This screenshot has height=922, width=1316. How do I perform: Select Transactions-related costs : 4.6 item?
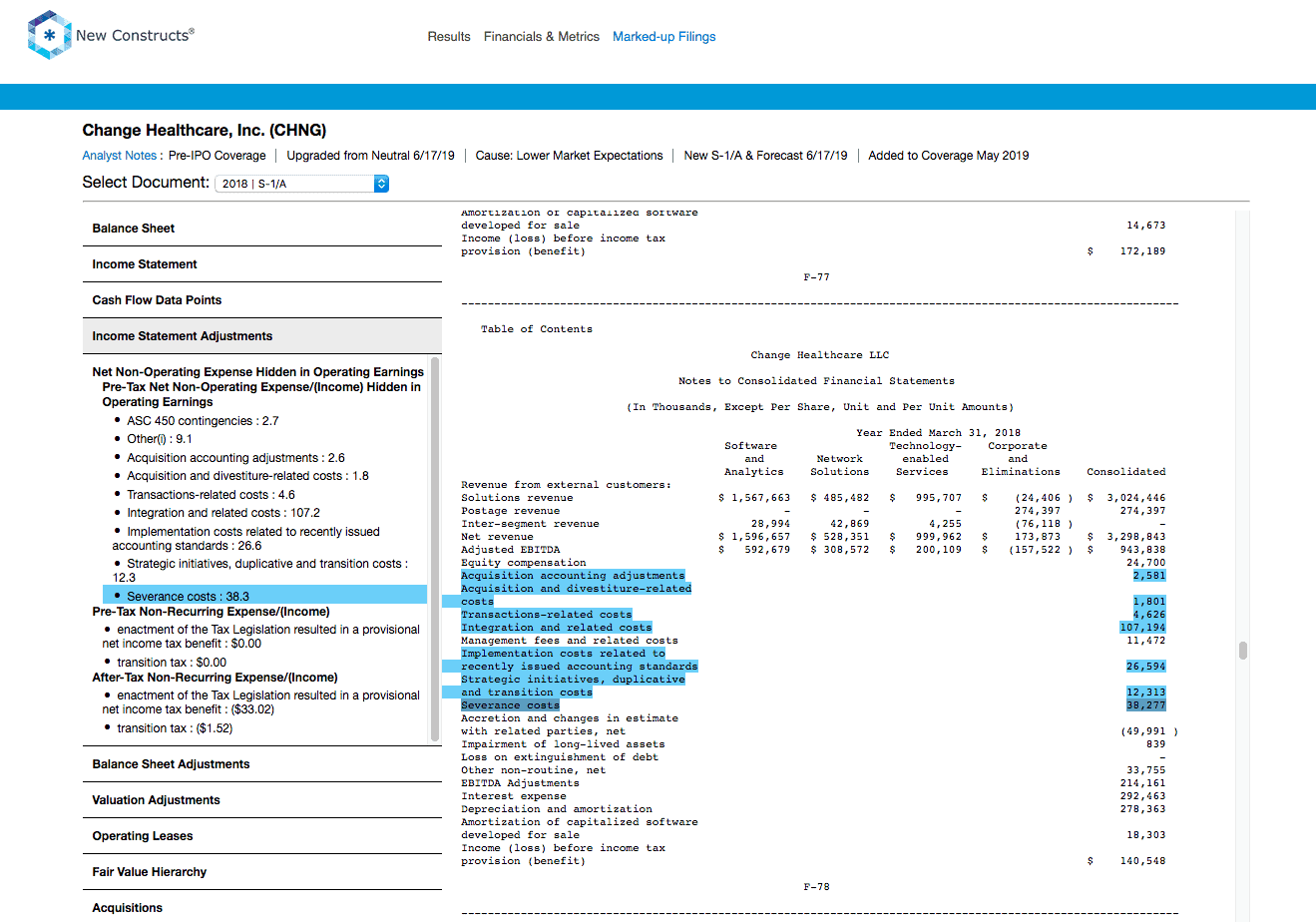[211, 495]
